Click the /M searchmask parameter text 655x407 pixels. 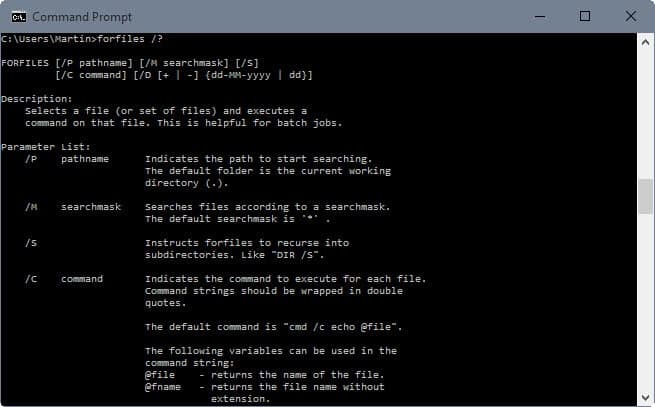click(x=73, y=207)
